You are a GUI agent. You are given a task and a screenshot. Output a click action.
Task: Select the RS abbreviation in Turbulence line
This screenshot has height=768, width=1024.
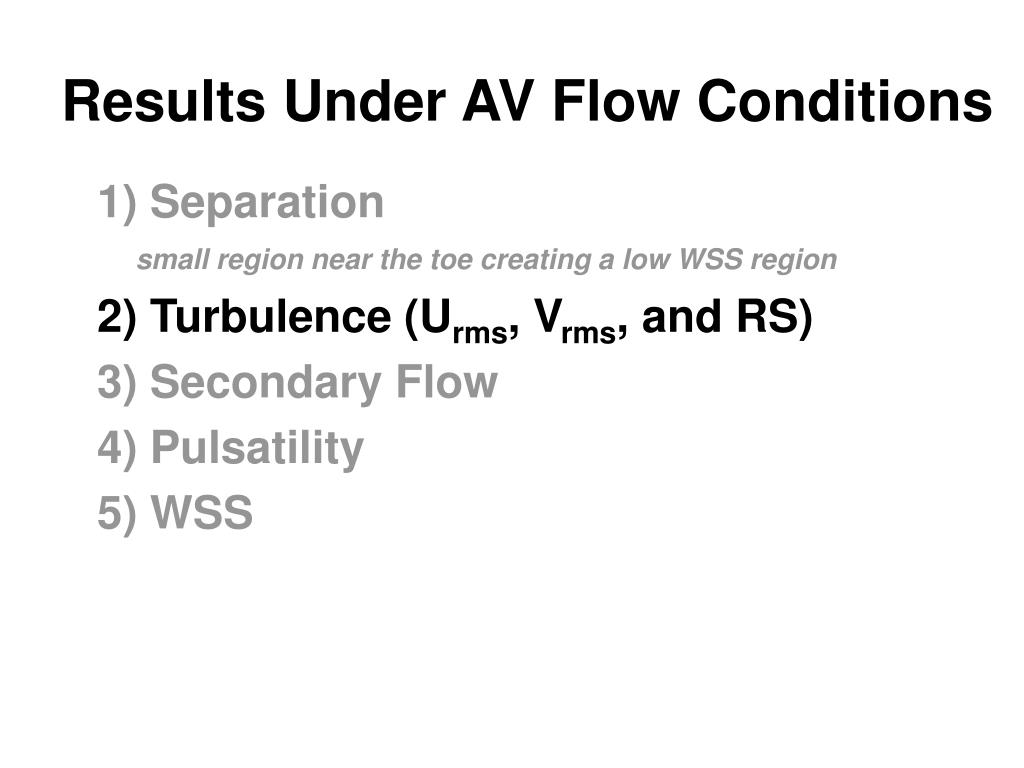click(x=768, y=316)
